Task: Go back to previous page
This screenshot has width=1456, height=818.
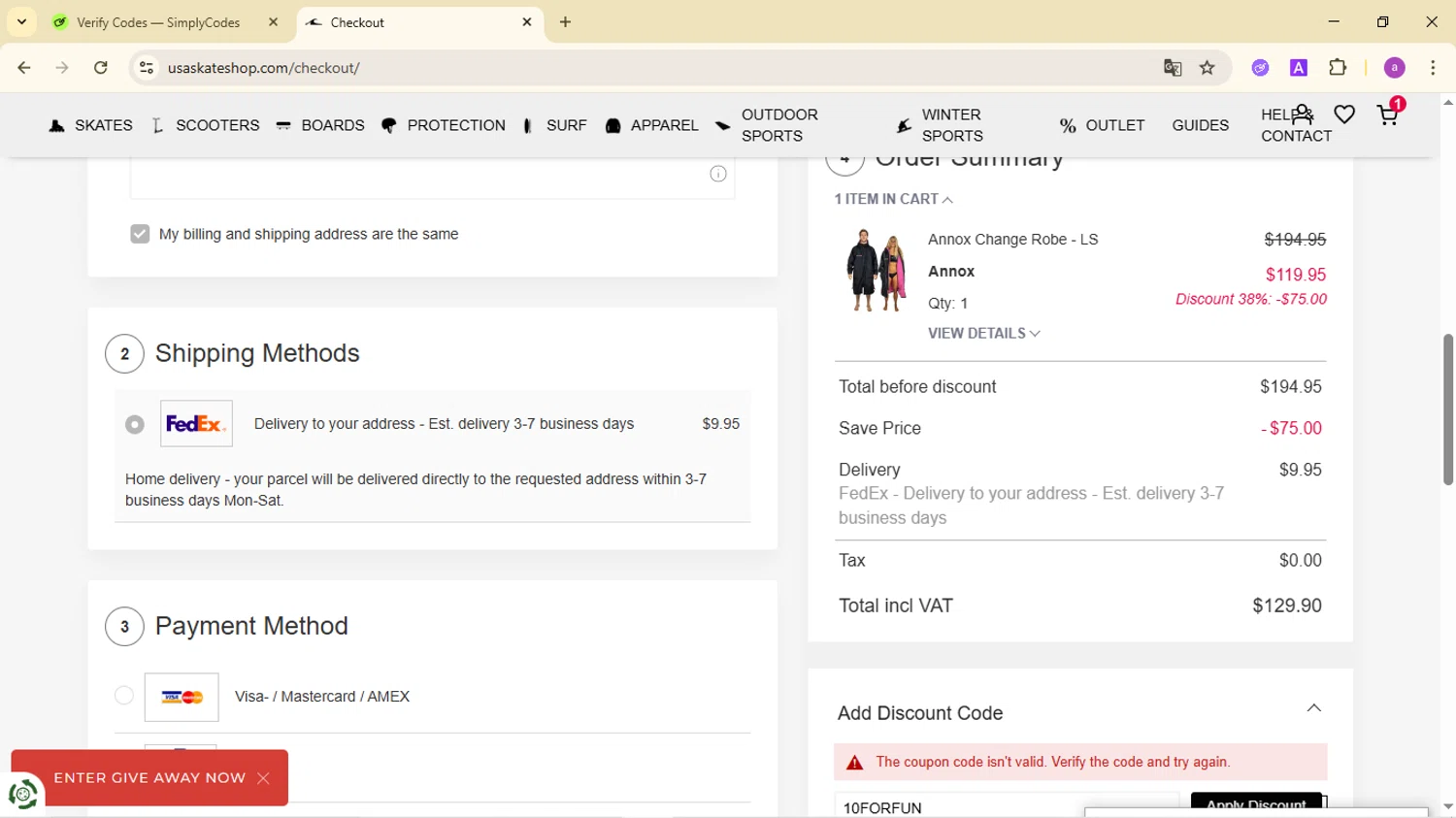Action: [x=24, y=68]
